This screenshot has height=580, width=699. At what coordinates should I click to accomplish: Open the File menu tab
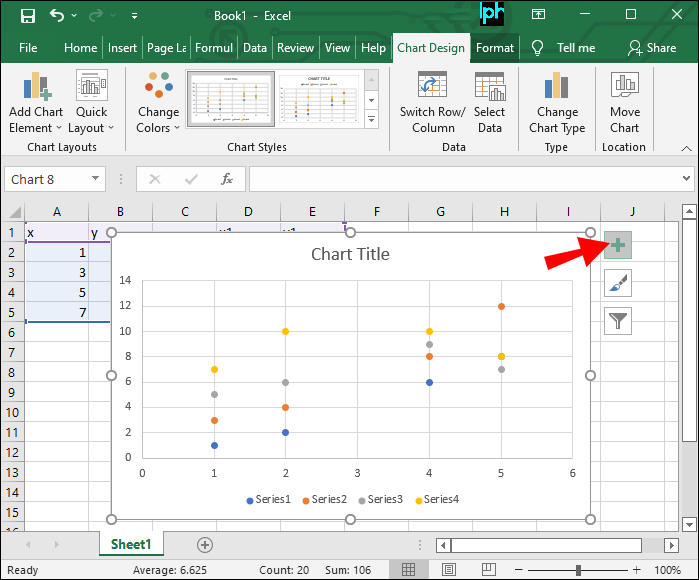(x=28, y=47)
